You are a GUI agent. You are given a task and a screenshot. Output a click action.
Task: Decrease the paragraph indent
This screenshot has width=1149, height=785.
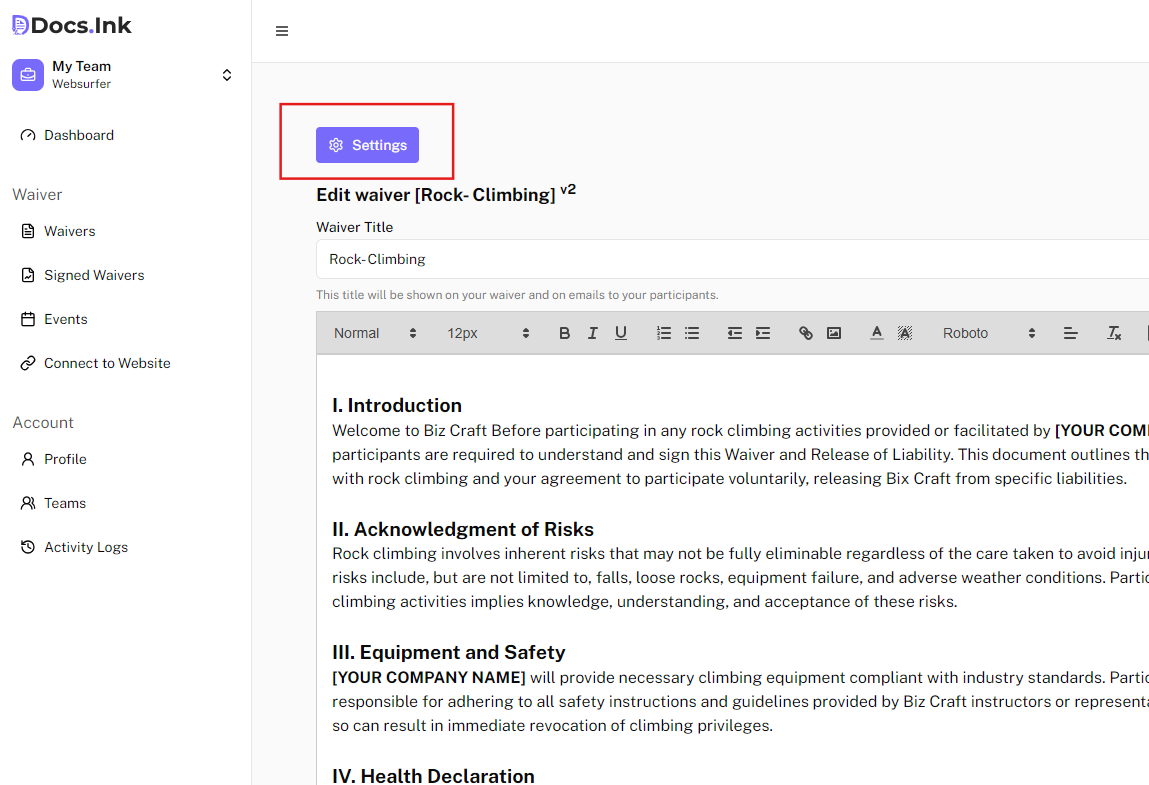[734, 333]
